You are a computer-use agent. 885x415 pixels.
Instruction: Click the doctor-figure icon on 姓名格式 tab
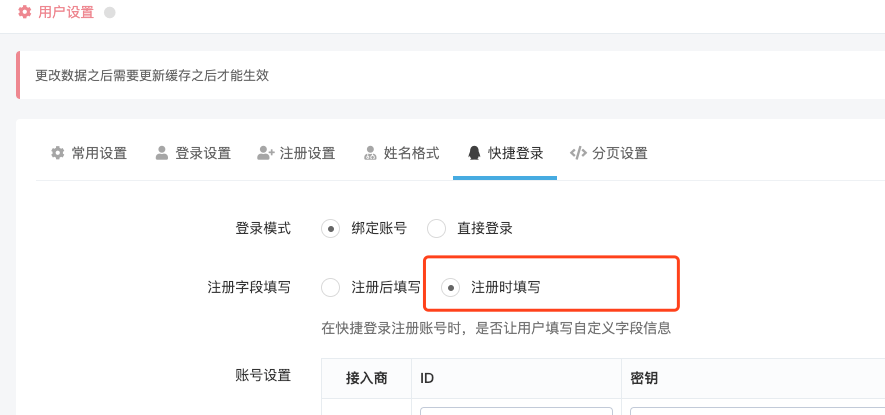point(370,153)
